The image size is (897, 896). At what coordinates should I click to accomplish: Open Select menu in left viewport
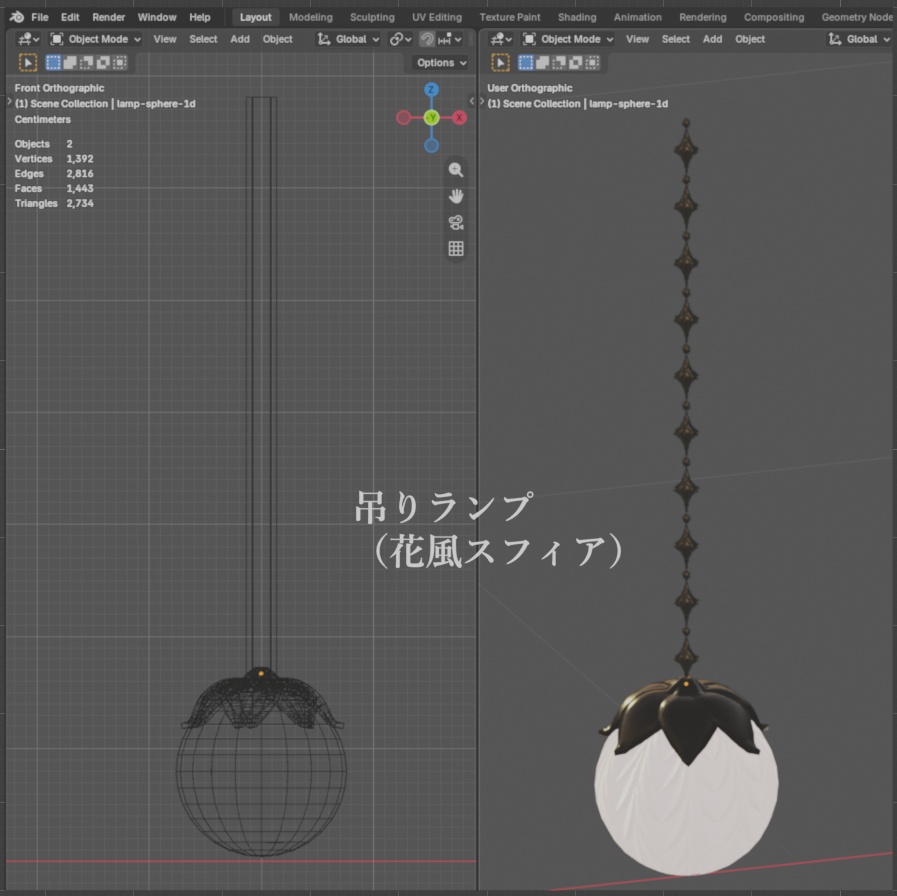click(x=203, y=39)
